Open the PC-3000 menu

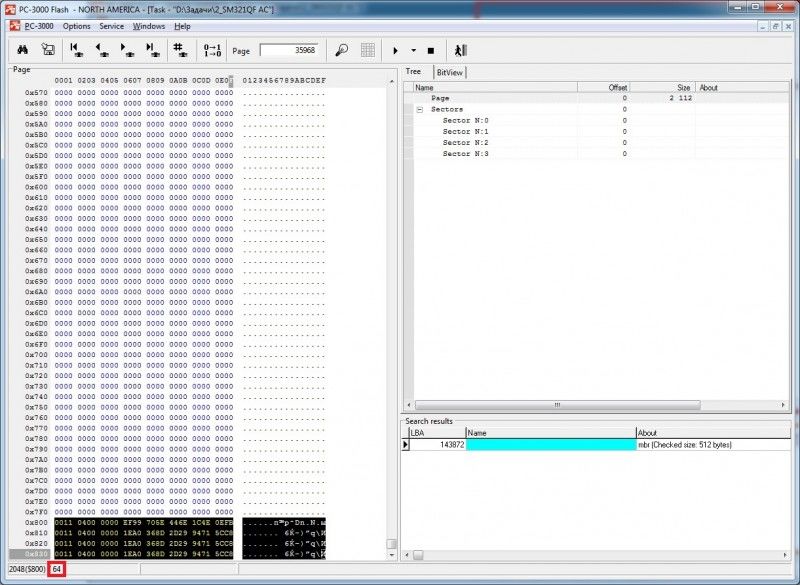[x=39, y=26]
